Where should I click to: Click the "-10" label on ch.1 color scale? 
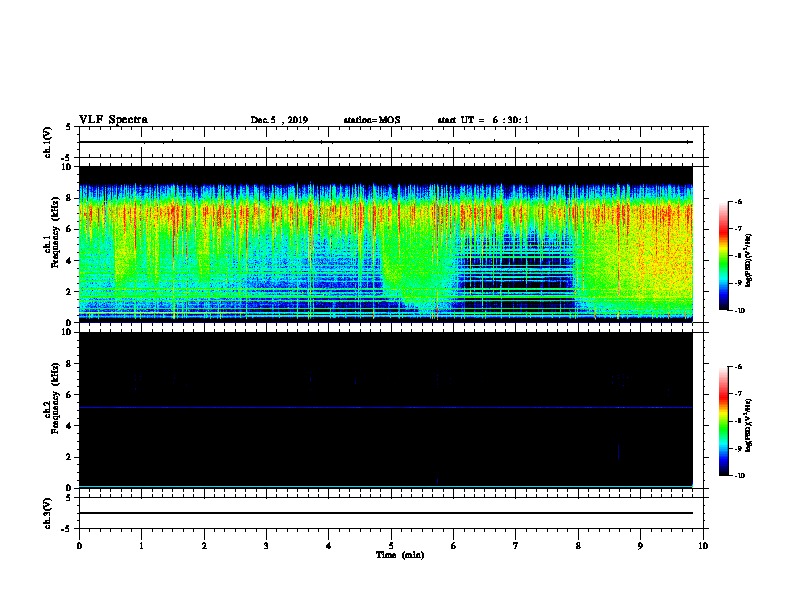pyautogui.click(x=739, y=311)
